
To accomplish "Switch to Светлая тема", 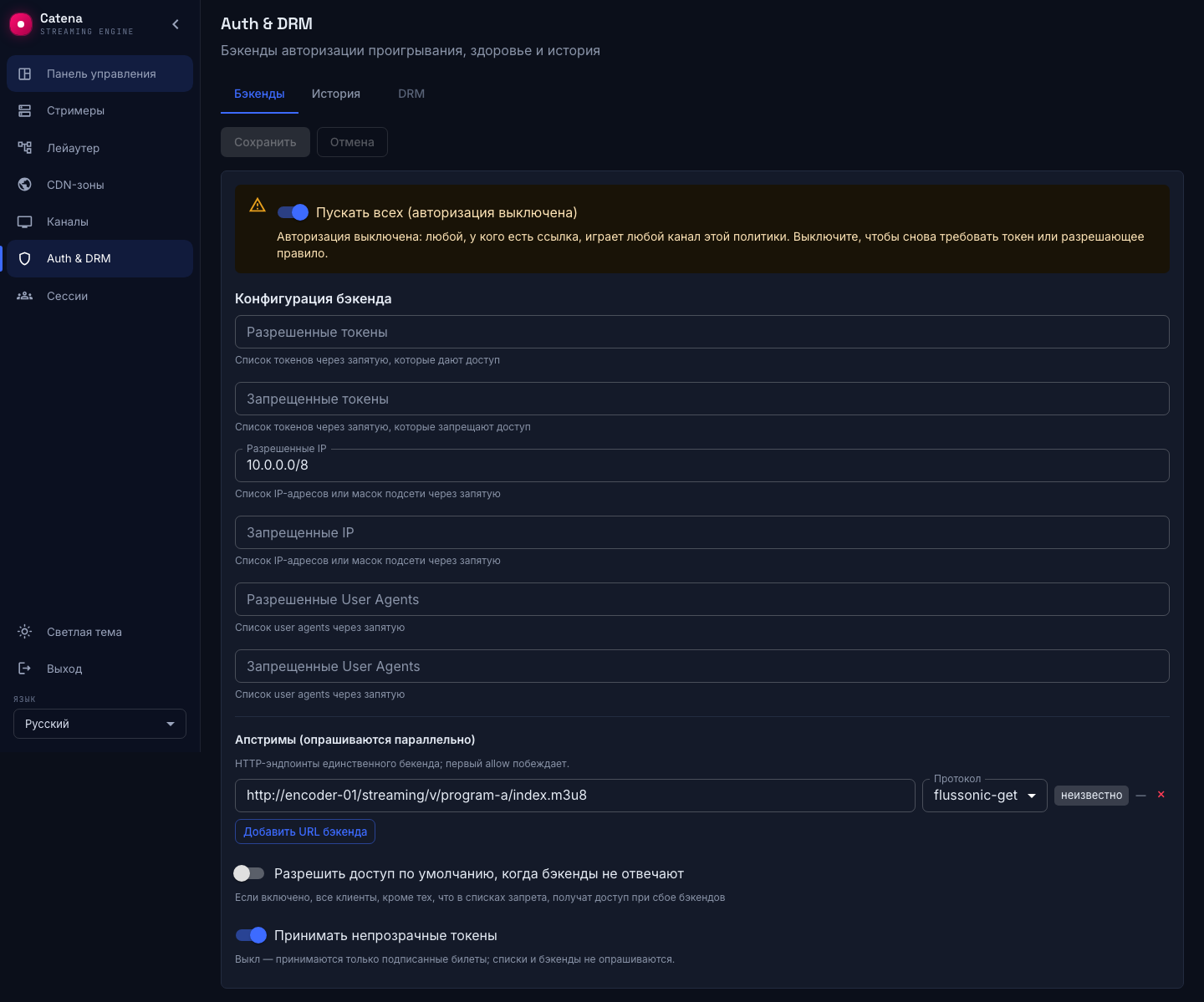I will tap(99, 632).
